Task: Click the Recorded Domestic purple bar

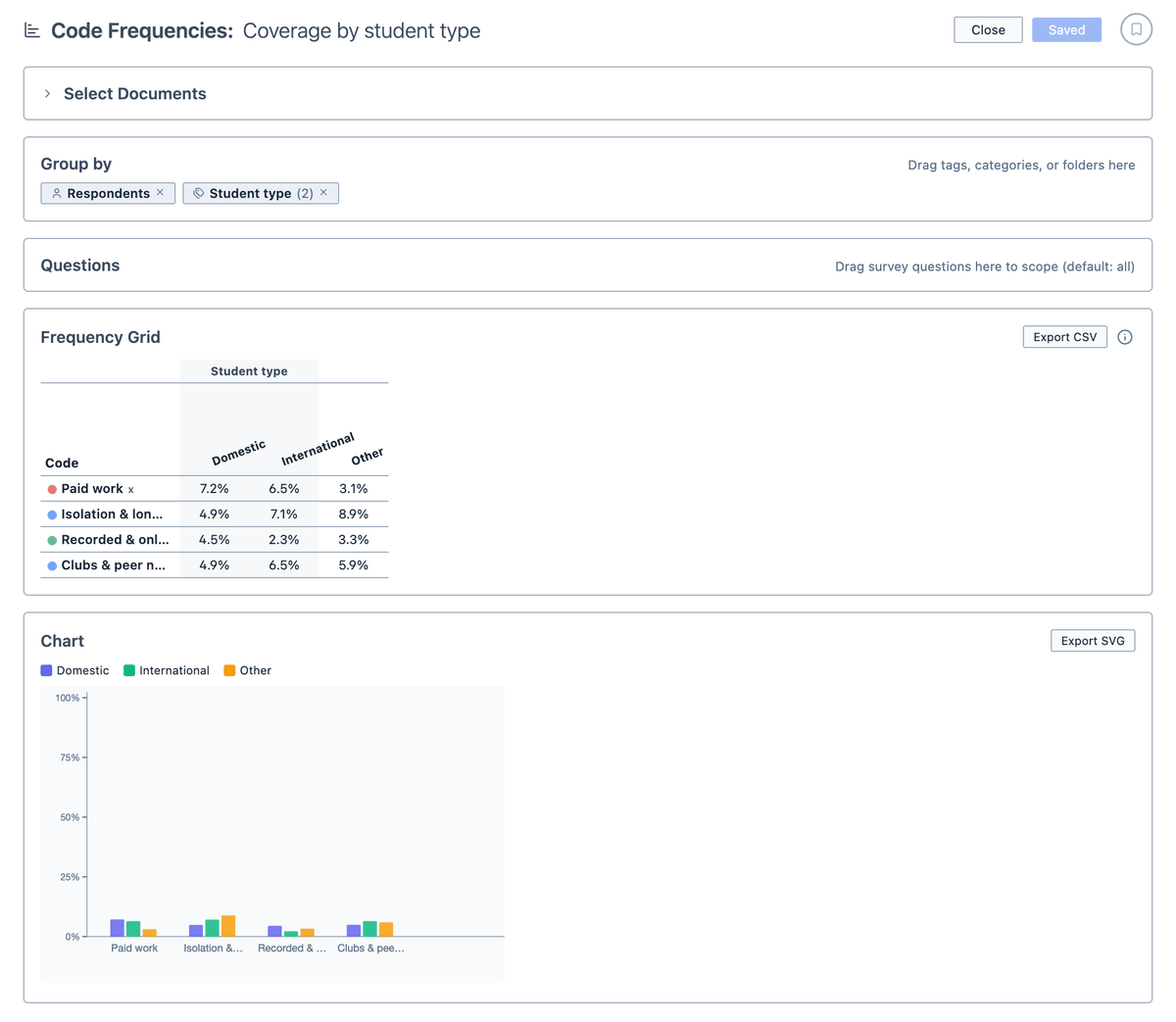Action: (x=275, y=931)
